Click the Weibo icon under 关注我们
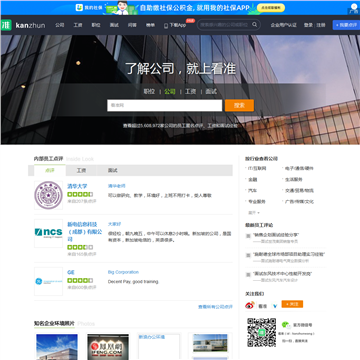 [x=250, y=305]
